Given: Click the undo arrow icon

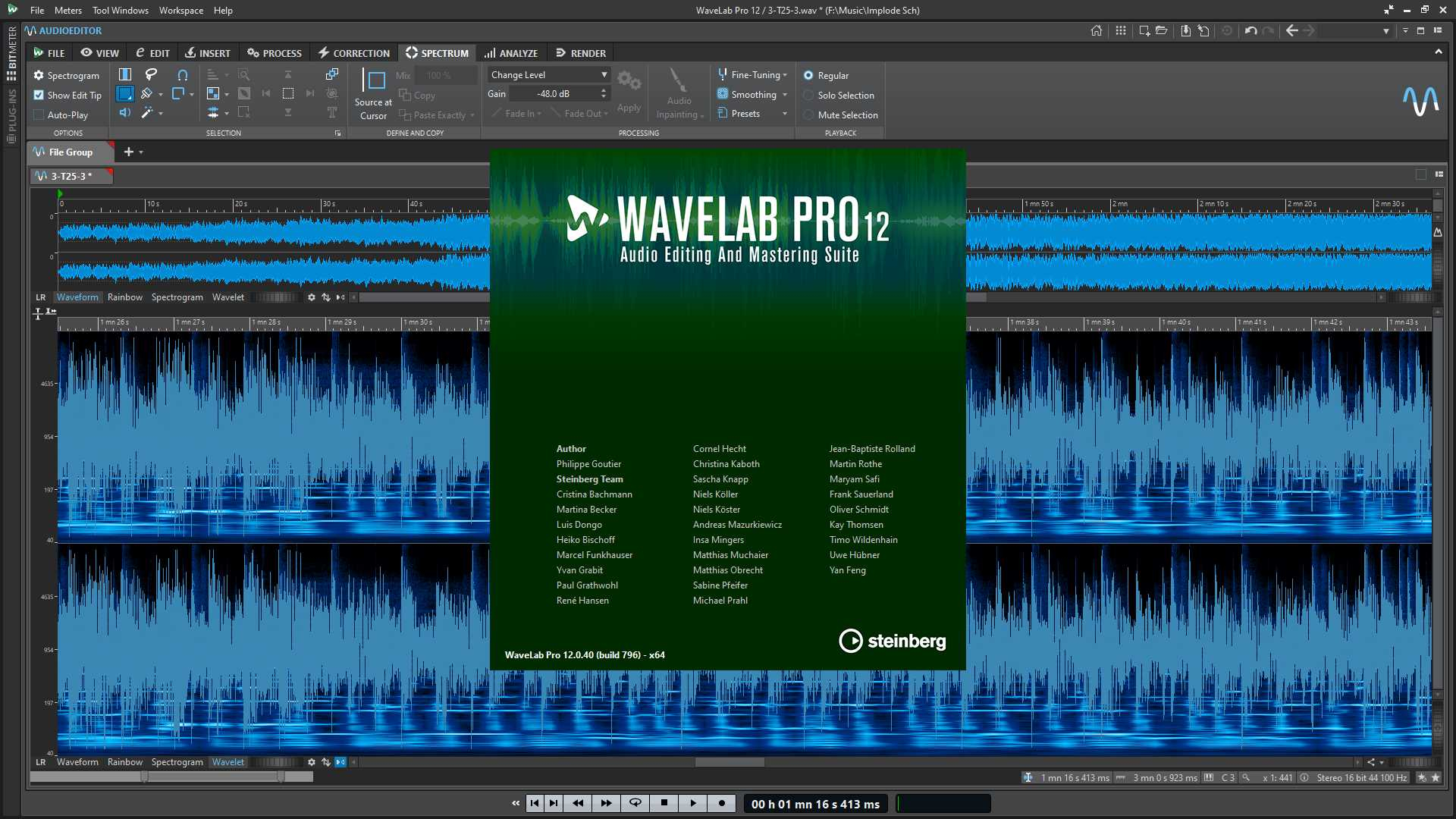Looking at the screenshot, I should 1250,31.
